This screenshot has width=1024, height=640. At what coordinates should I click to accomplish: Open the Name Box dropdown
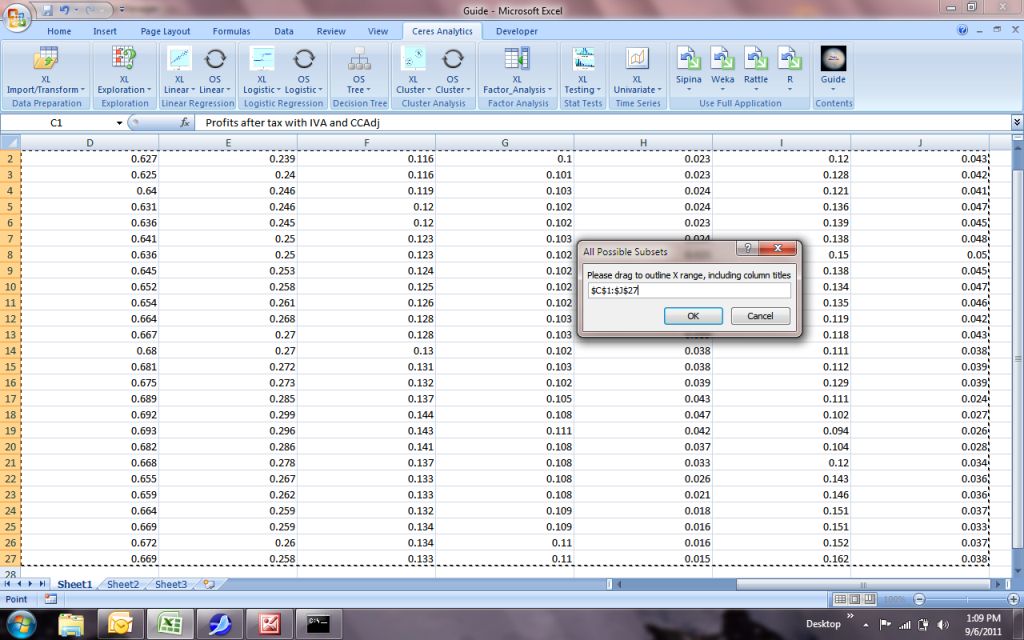(x=120, y=123)
